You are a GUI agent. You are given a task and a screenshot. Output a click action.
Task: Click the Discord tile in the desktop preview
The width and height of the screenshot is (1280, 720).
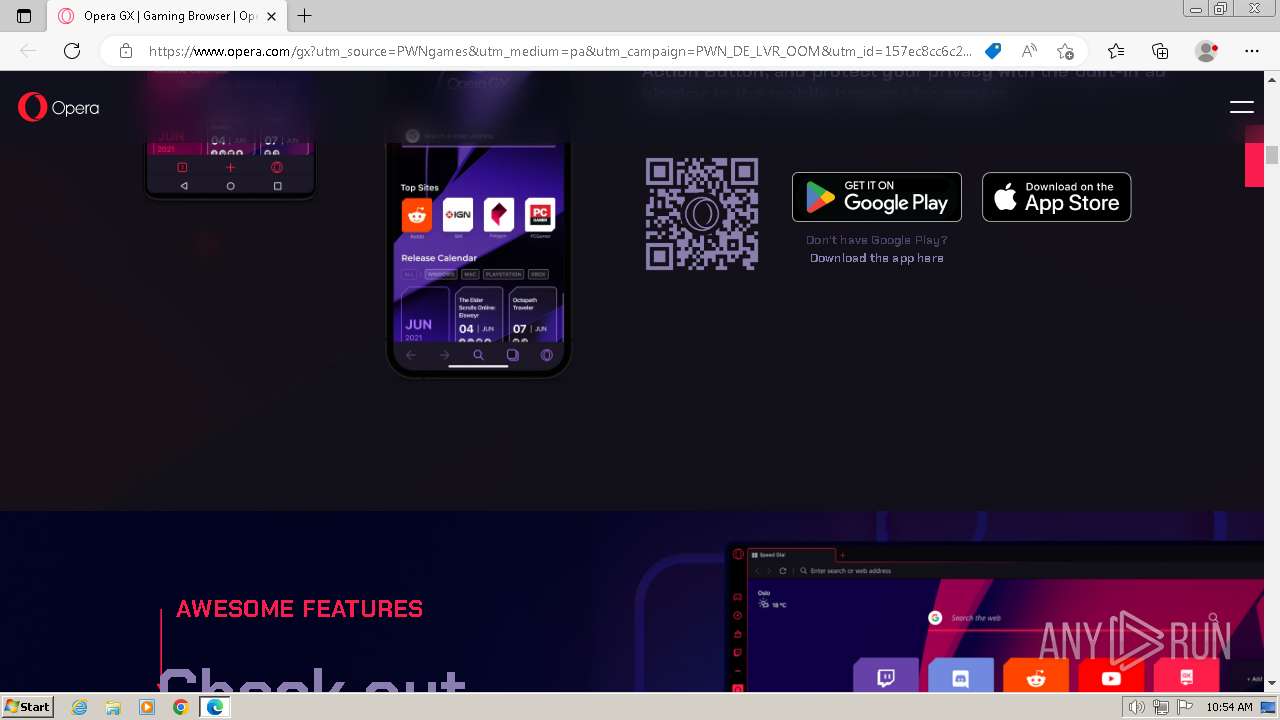(x=961, y=676)
